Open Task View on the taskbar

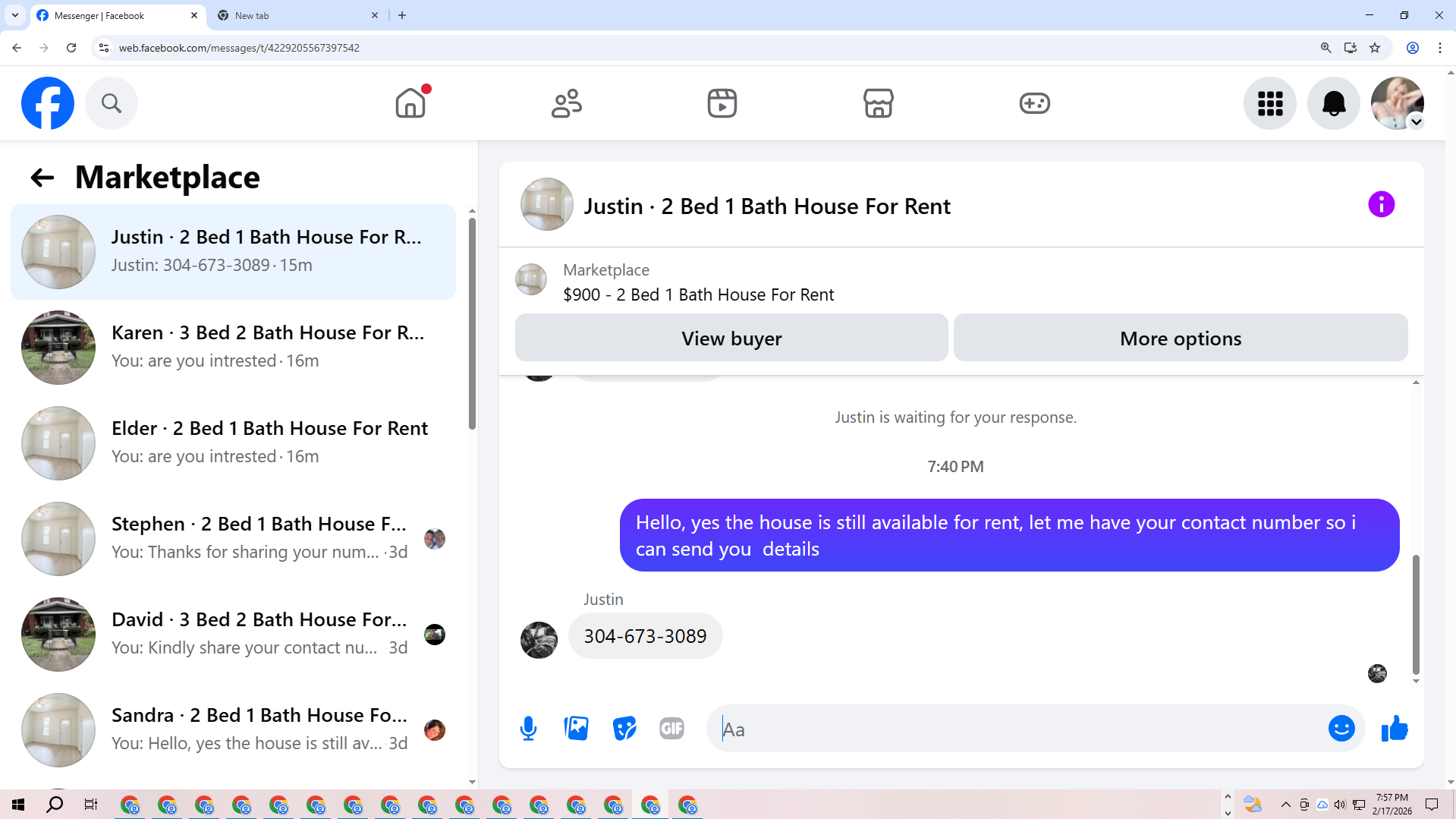tap(91, 805)
